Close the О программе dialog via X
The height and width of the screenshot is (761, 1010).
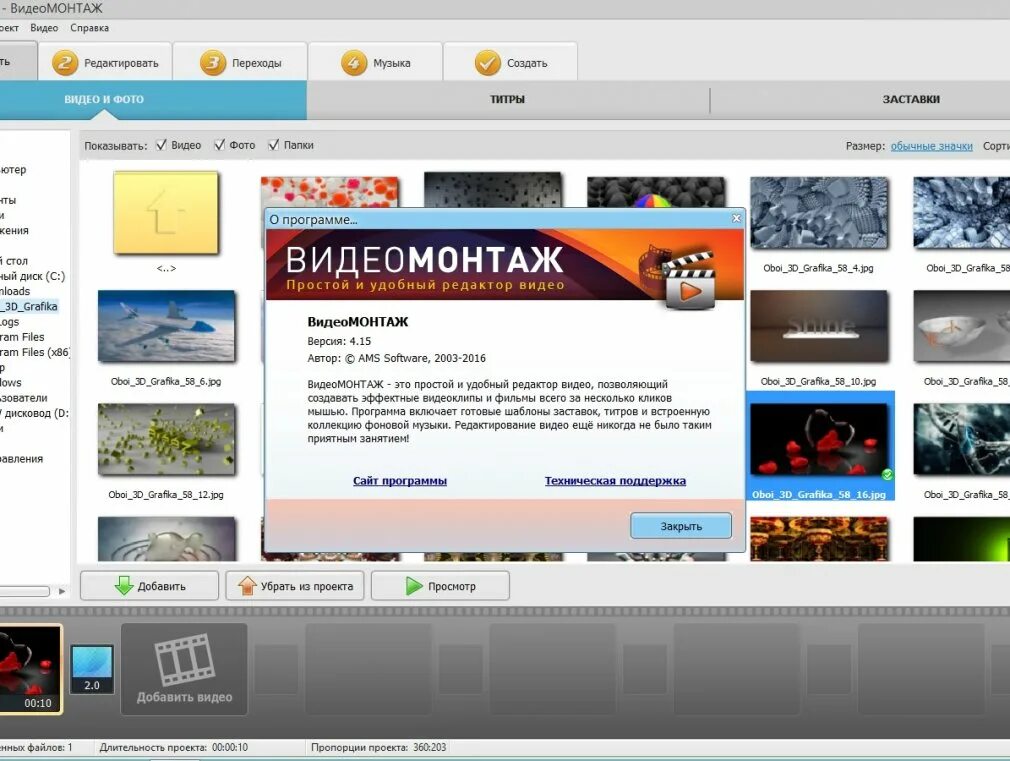click(x=736, y=218)
